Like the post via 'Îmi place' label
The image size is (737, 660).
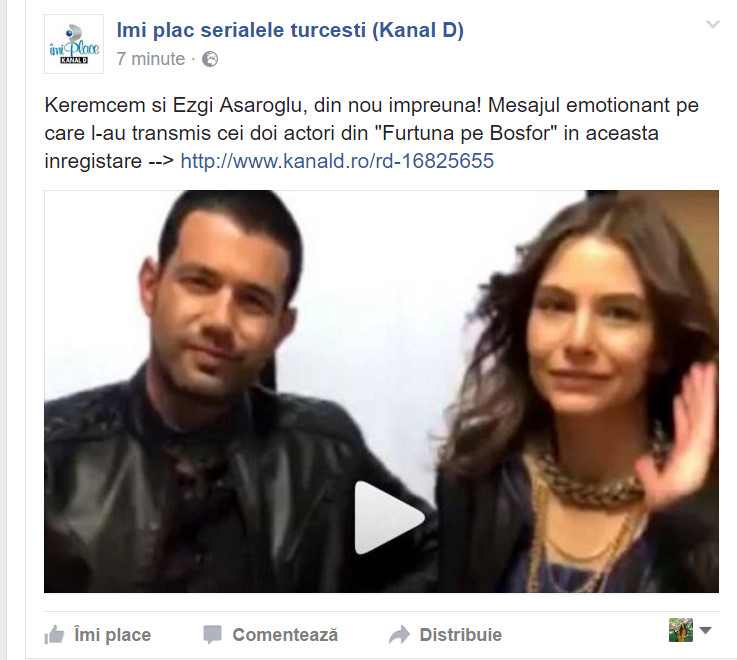[x=112, y=635]
